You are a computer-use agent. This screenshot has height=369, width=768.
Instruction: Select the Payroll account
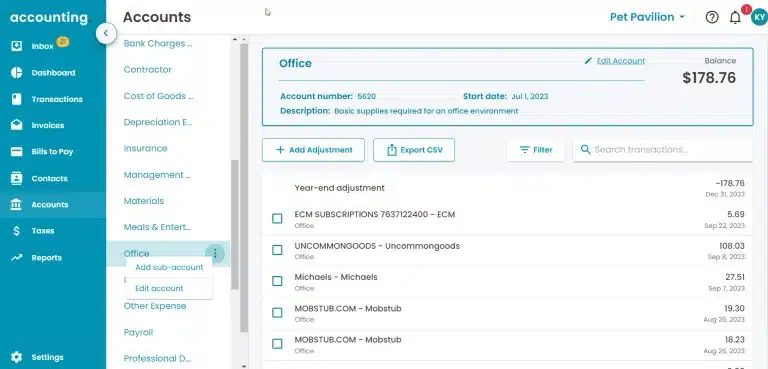pos(138,332)
